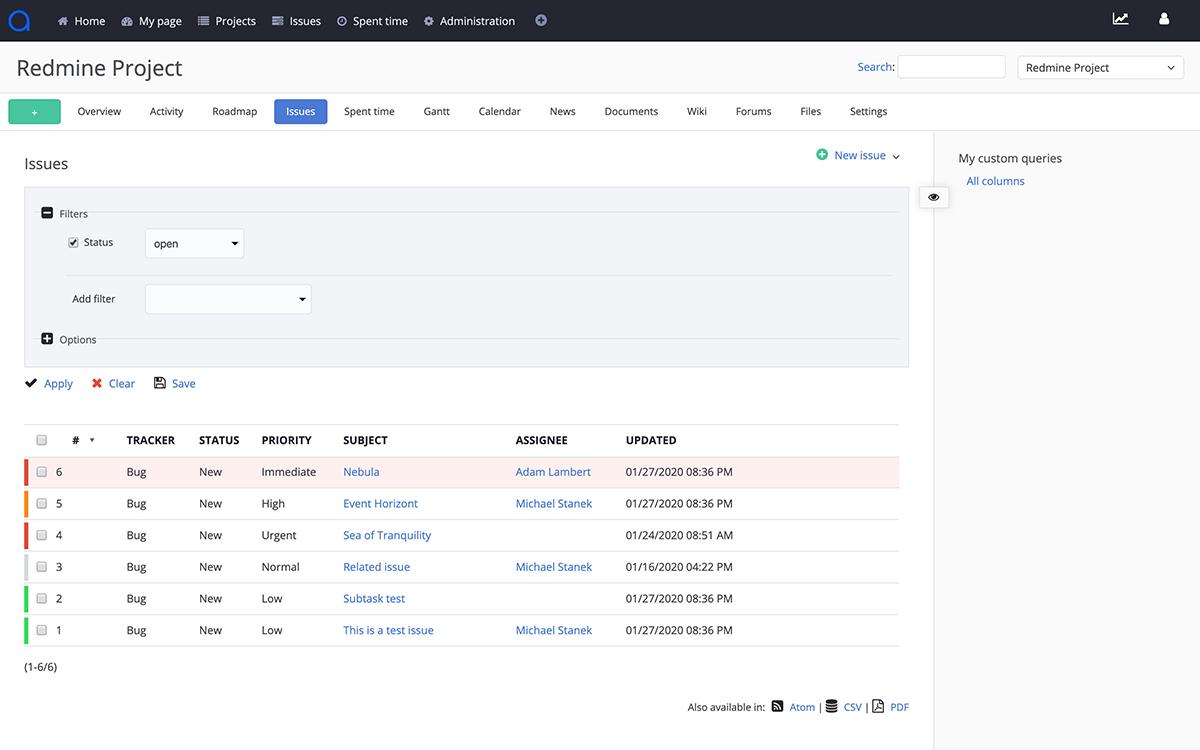Open the All columns custom query
Screen dimensions: 1200x750
(x=995, y=181)
